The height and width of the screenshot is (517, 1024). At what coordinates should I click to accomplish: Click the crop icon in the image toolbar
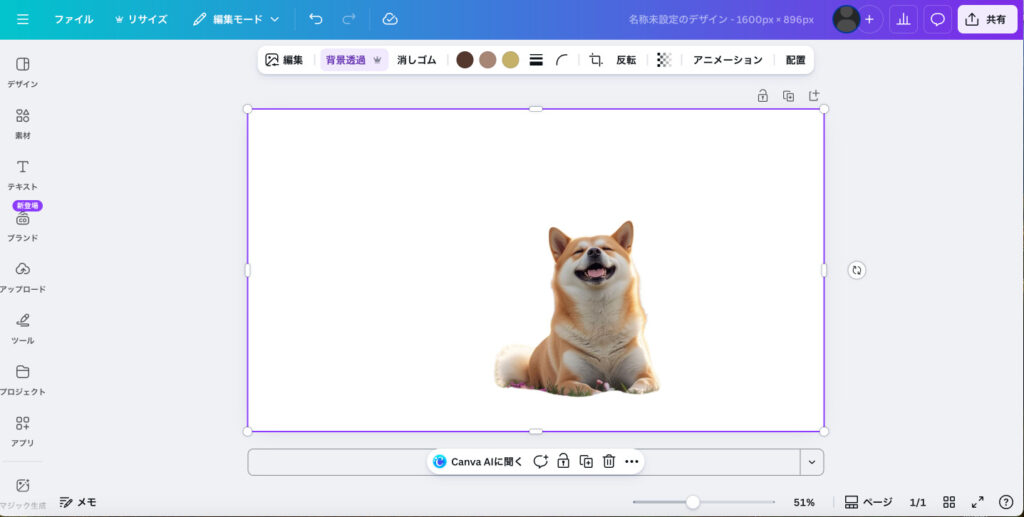[596, 60]
